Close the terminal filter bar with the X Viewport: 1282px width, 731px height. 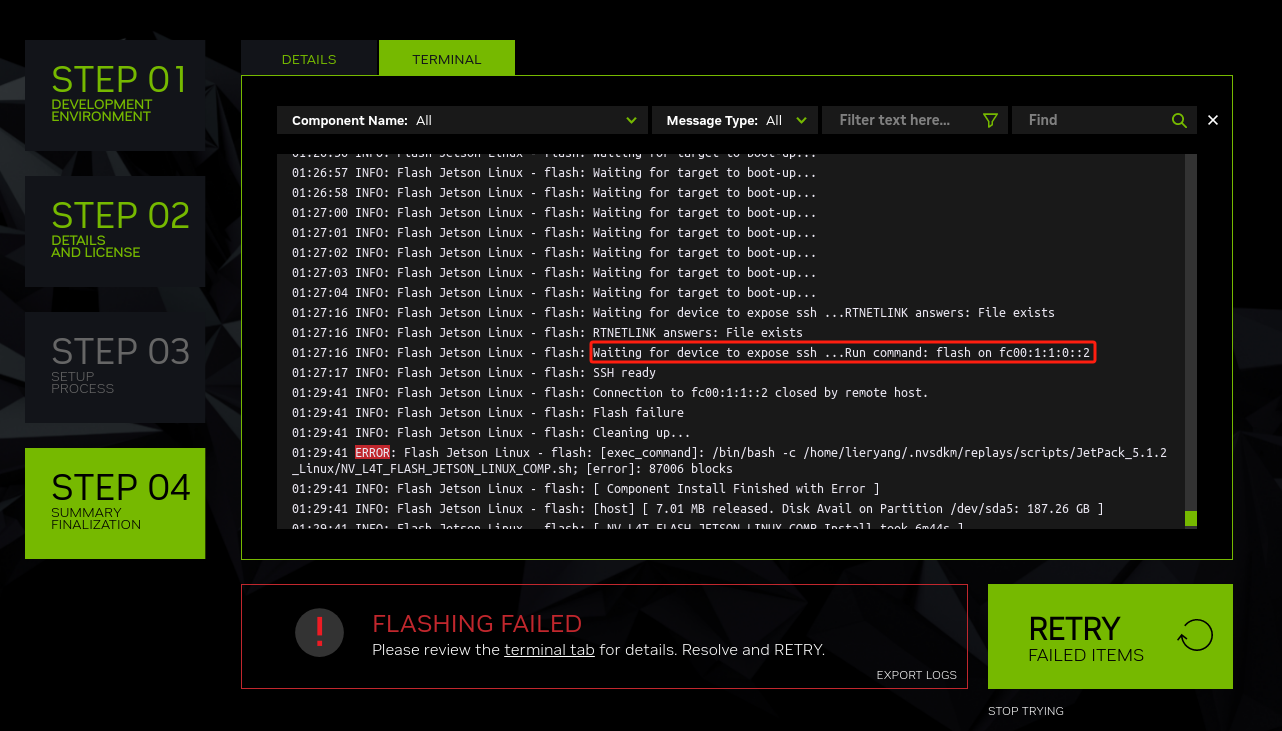point(1213,120)
